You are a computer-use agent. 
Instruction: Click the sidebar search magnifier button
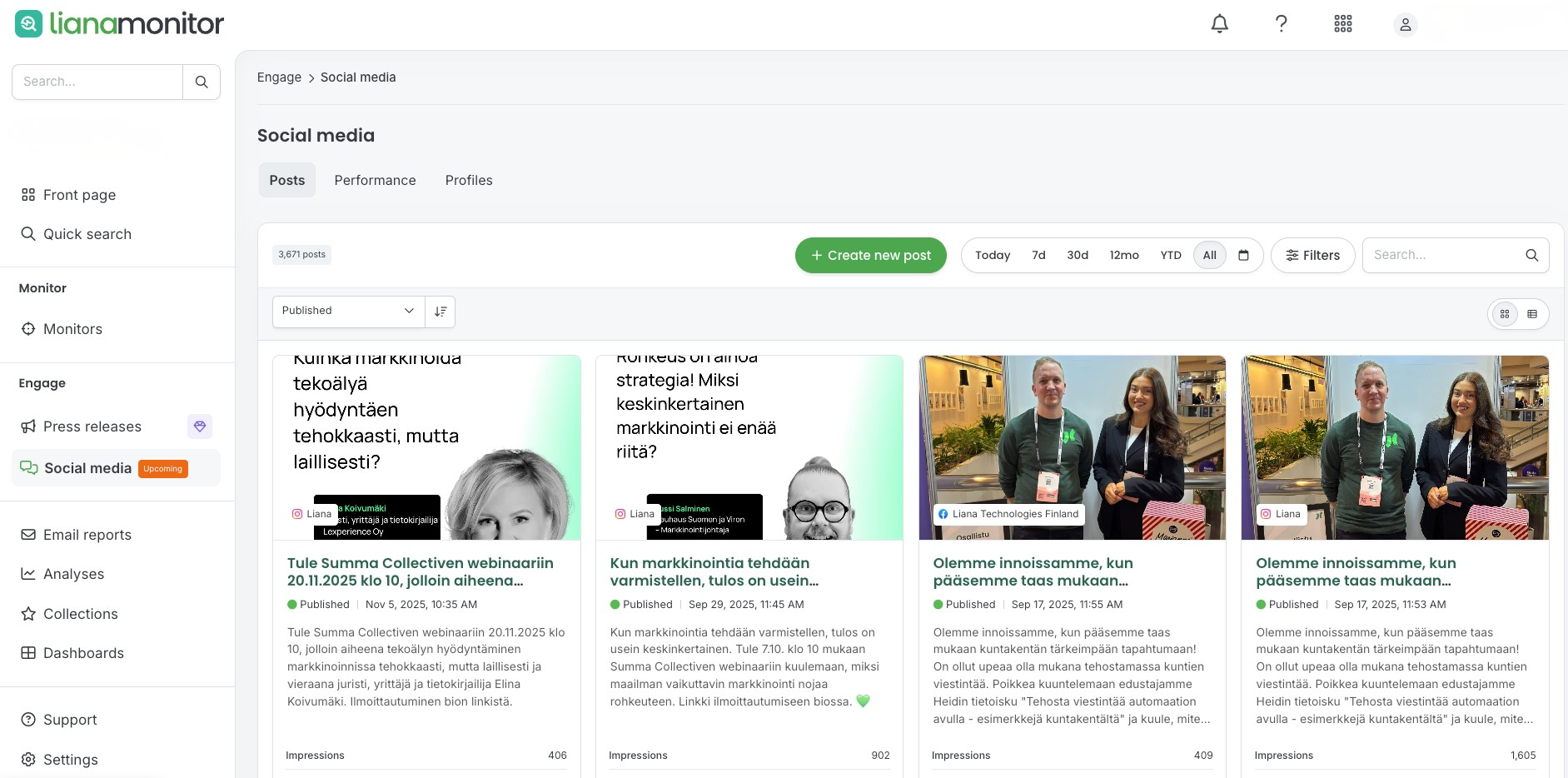(x=202, y=82)
